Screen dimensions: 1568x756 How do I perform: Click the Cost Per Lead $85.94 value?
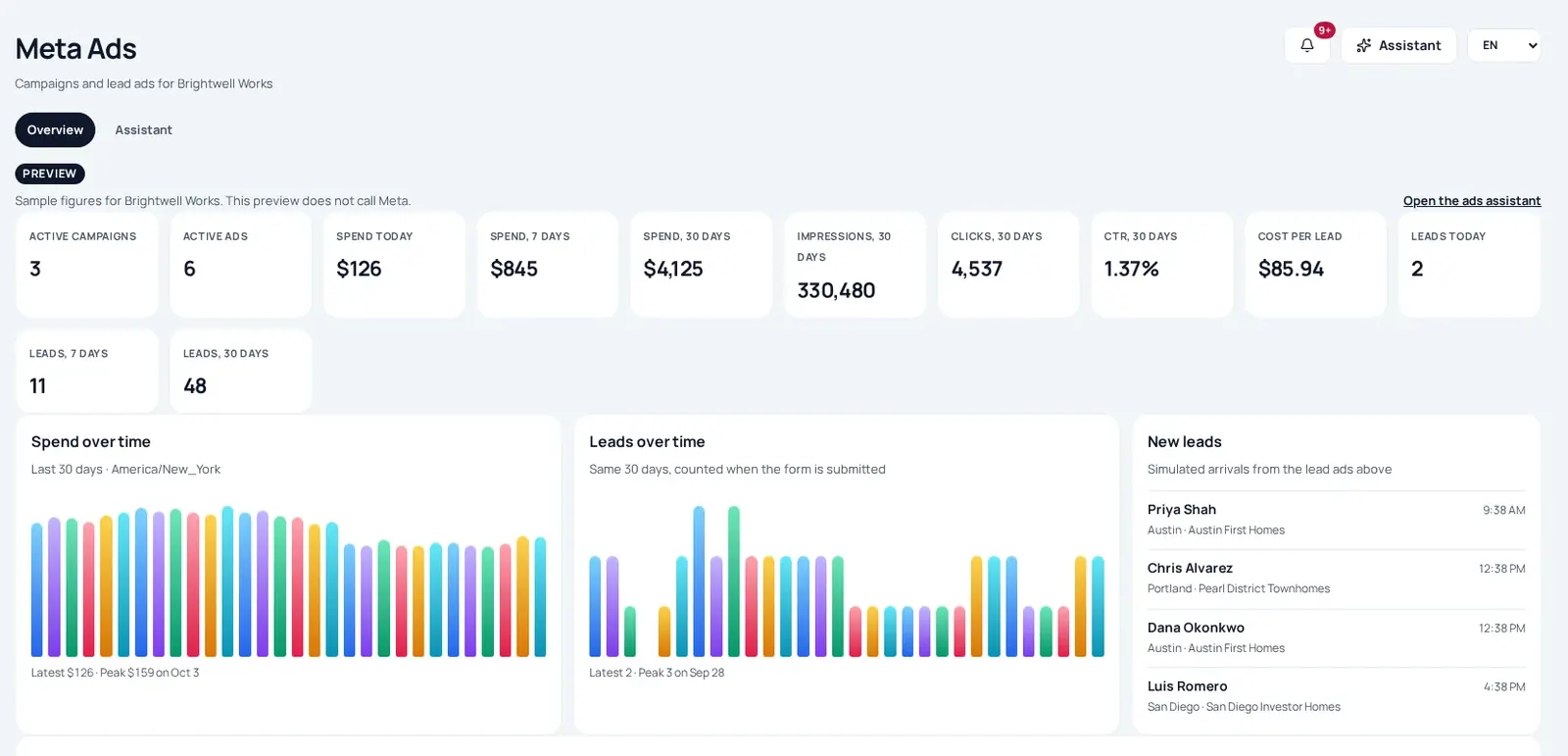pyautogui.click(x=1291, y=269)
